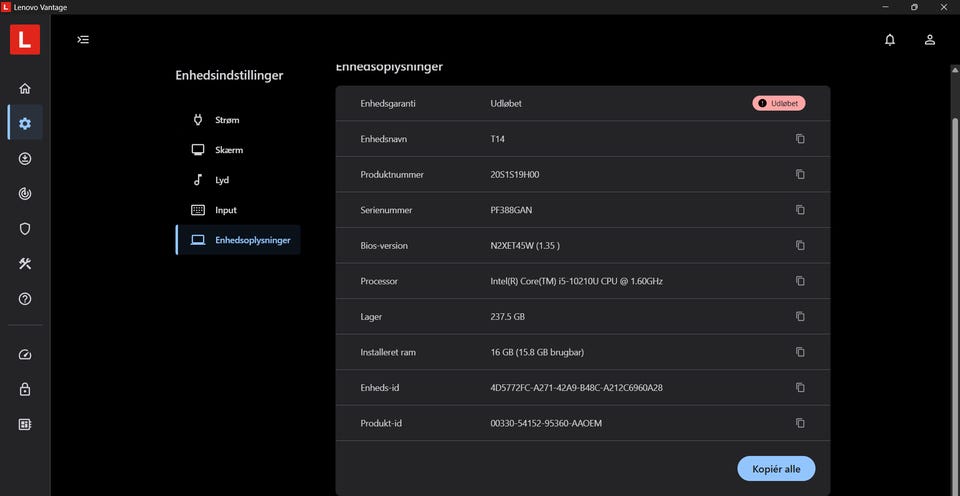Open the system update download icon
The width and height of the screenshot is (960, 496).
(25, 159)
